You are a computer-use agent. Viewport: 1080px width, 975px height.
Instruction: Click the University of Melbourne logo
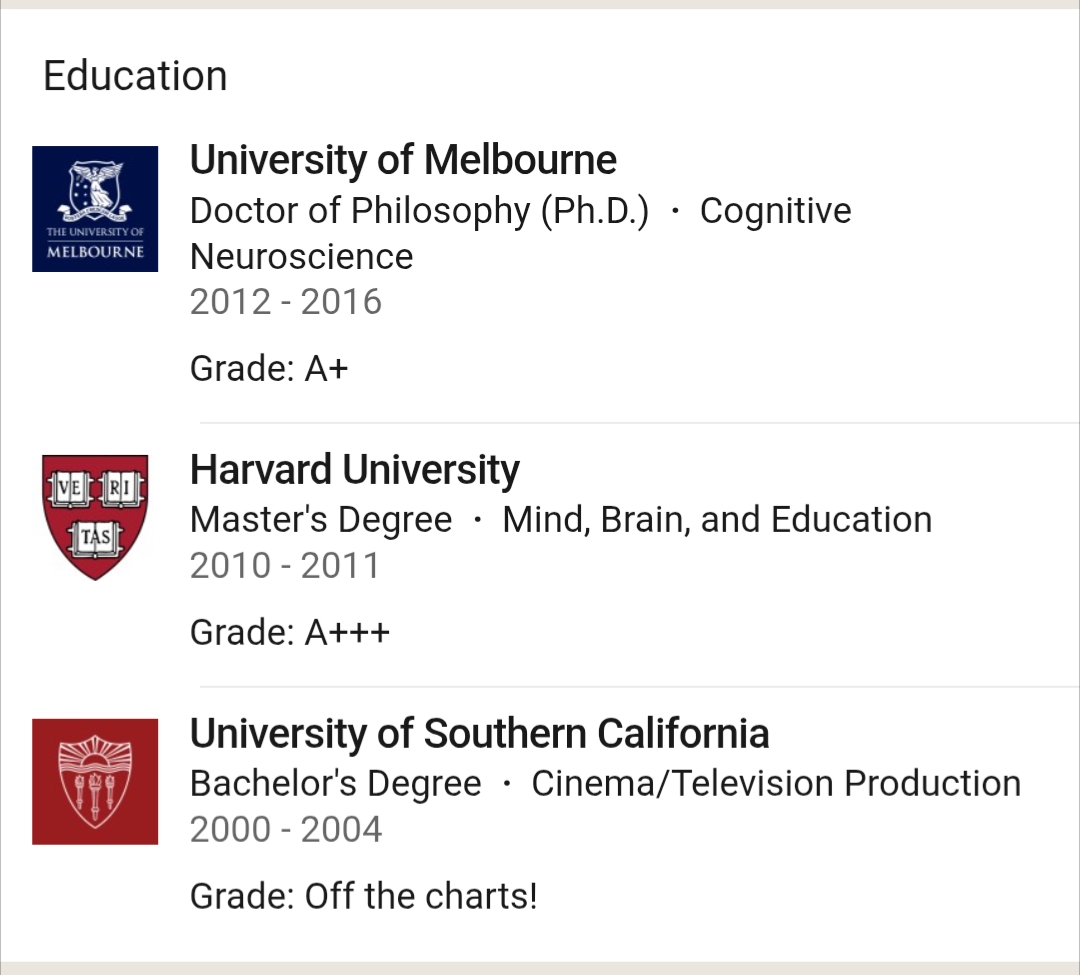(95, 208)
